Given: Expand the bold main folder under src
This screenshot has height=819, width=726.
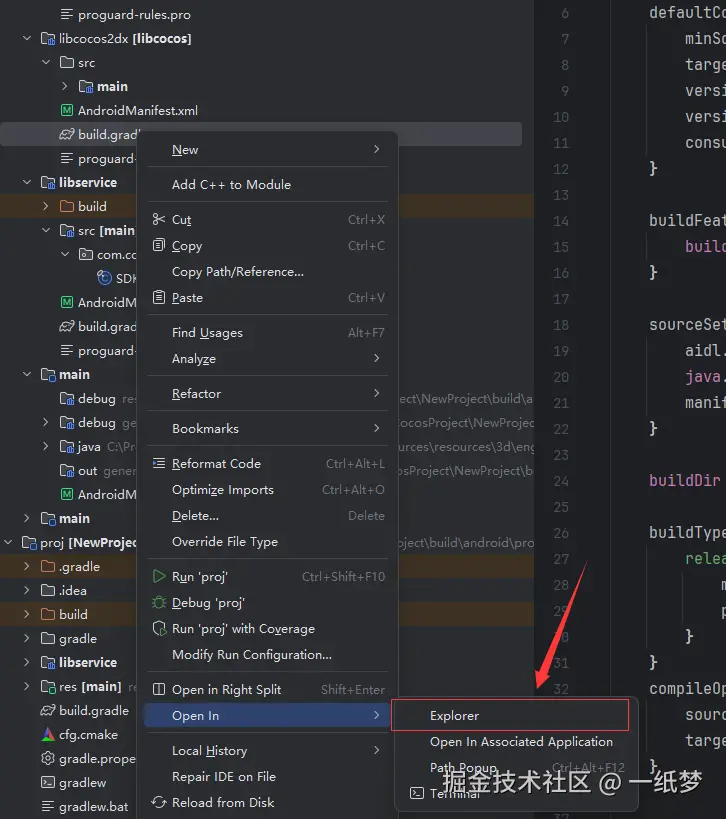Looking at the screenshot, I should [x=65, y=86].
